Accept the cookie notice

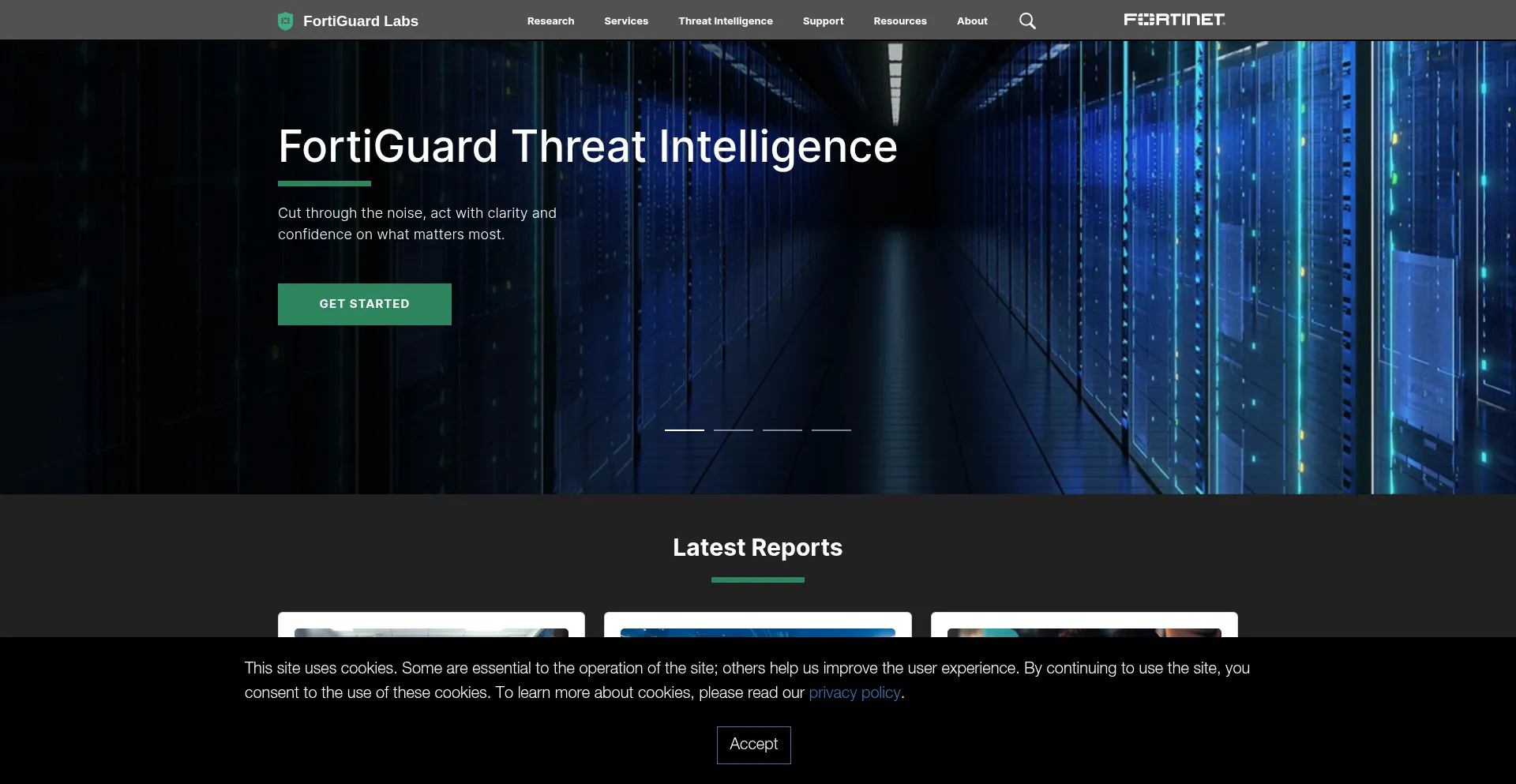click(753, 745)
